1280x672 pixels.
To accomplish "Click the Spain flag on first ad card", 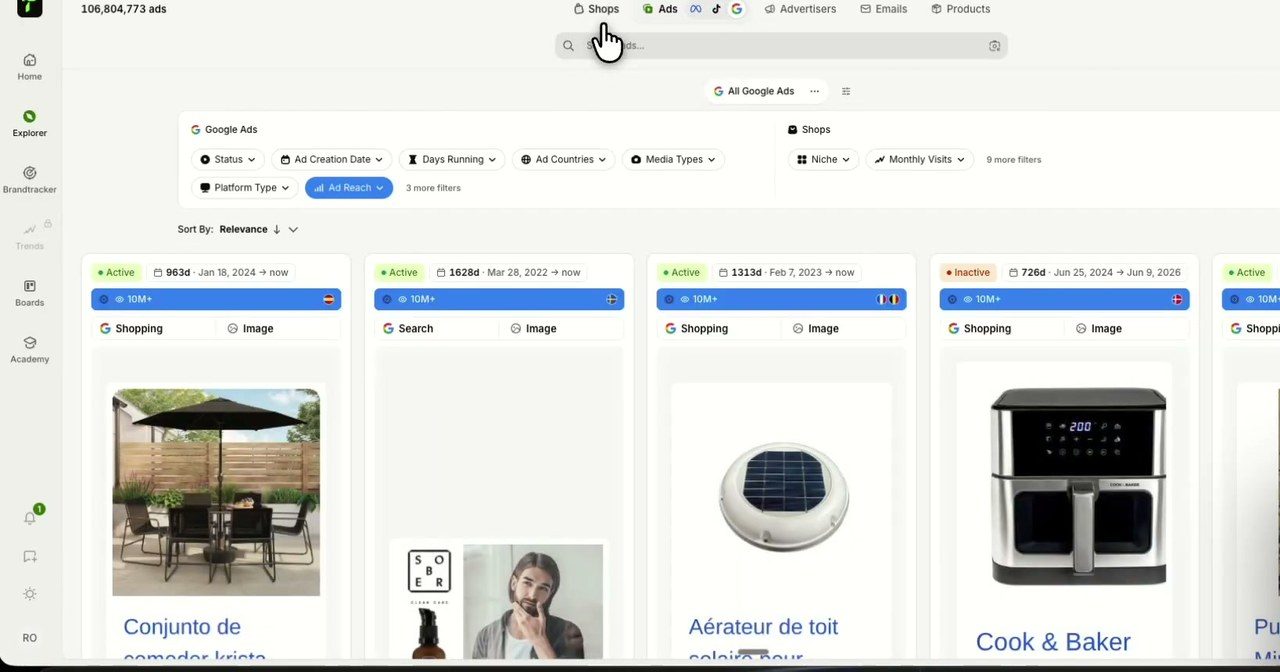I will (329, 299).
